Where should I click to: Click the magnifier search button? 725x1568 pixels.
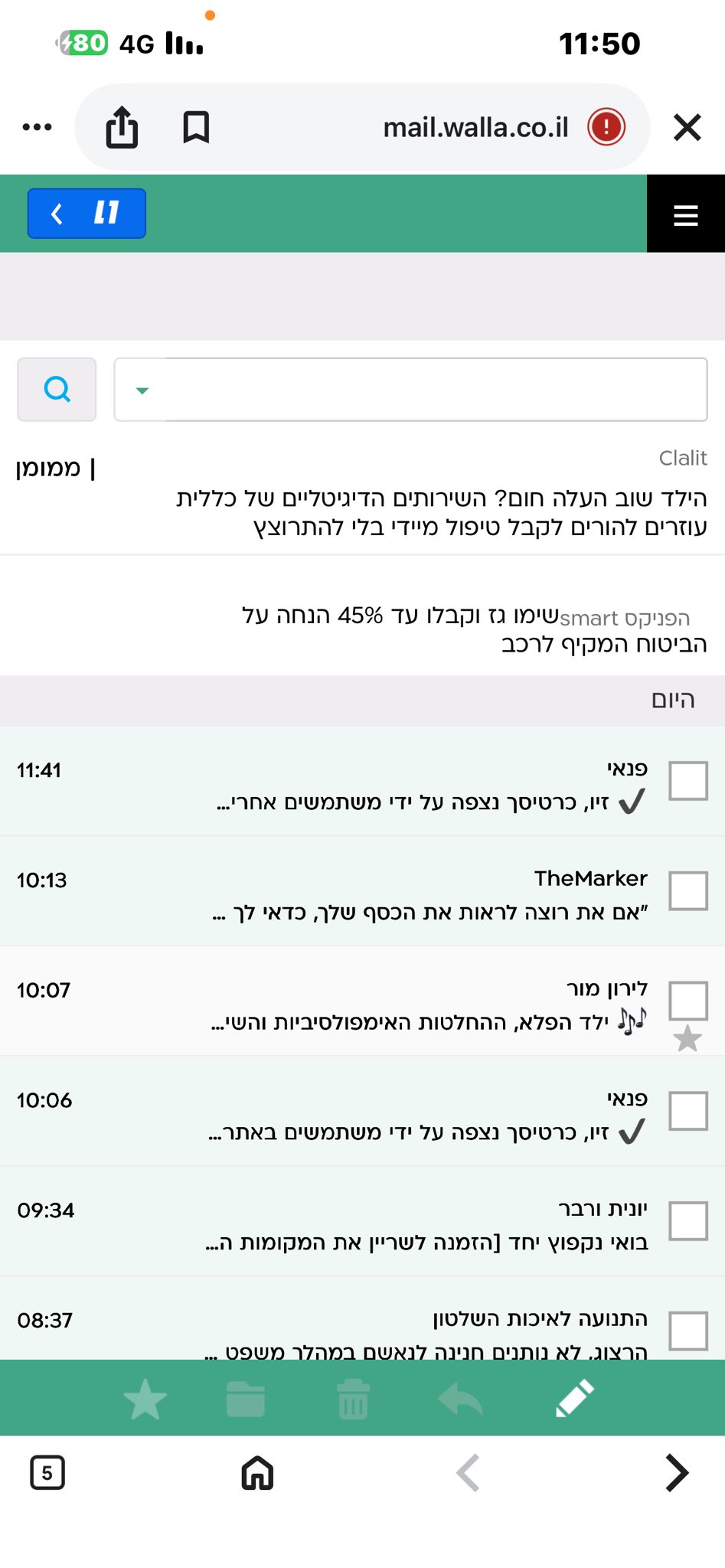pos(57,390)
